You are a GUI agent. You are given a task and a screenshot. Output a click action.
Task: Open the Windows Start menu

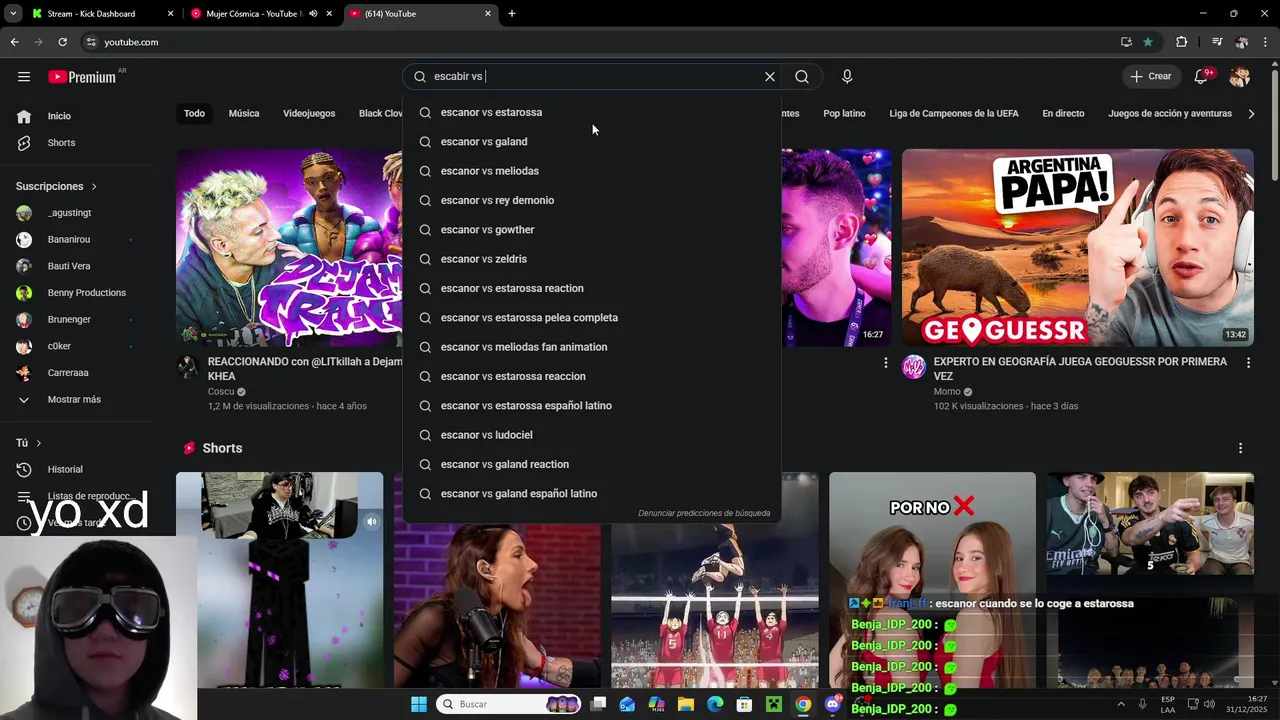419,704
